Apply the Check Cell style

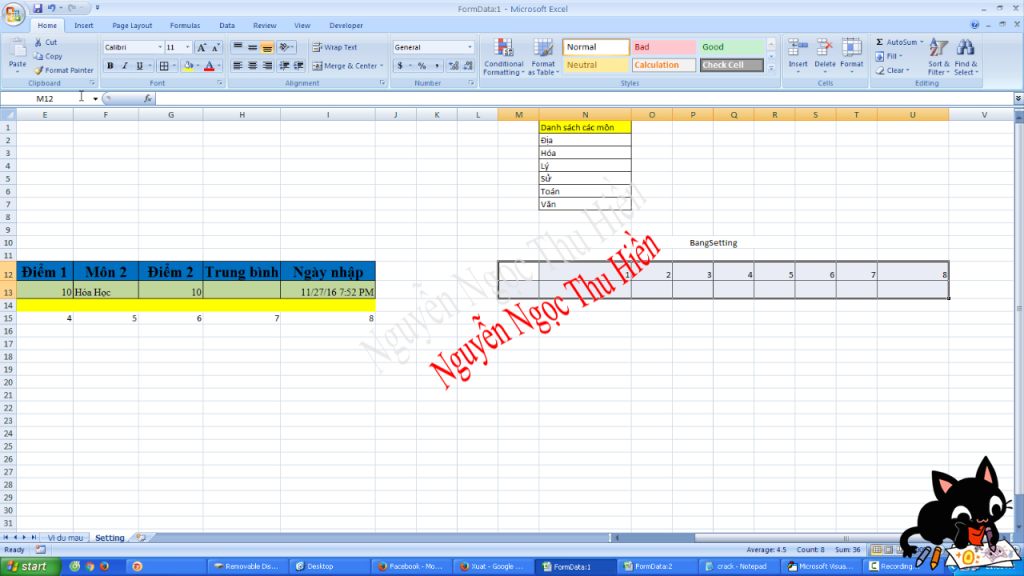pos(731,65)
